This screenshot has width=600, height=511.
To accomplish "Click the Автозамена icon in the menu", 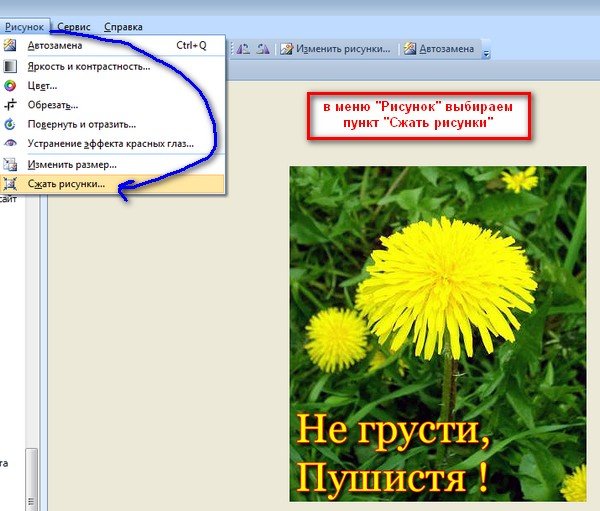I will [x=10, y=45].
